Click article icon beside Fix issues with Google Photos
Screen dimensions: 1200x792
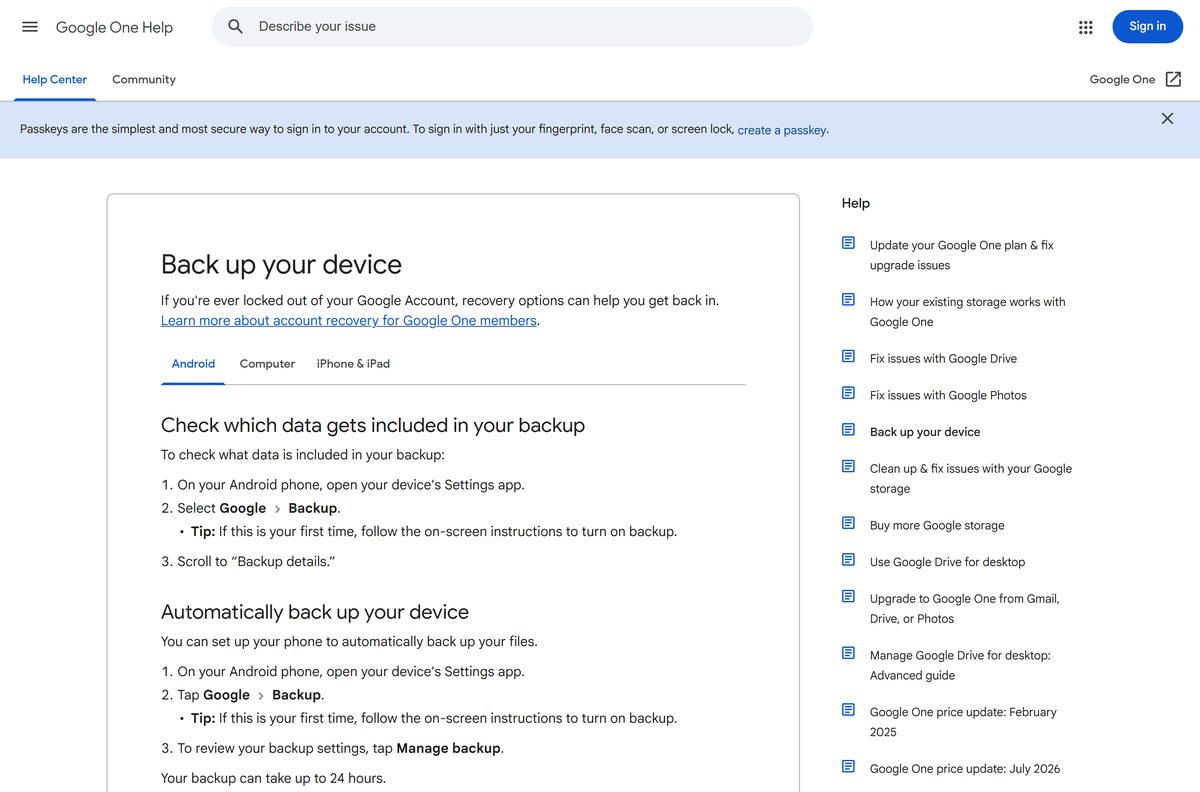(x=849, y=393)
